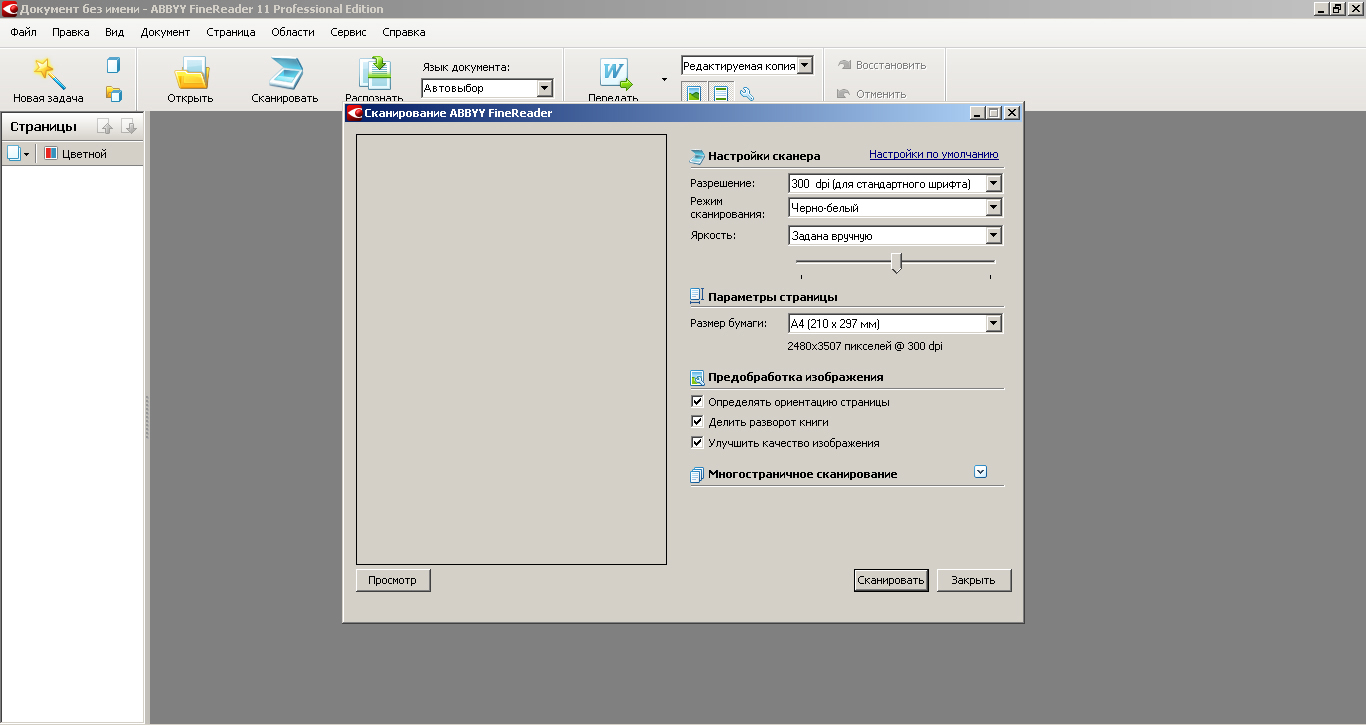Click the Новая задача wand icon
The width and height of the screenshot is (1366, 725).
click(x=48, y=72)
